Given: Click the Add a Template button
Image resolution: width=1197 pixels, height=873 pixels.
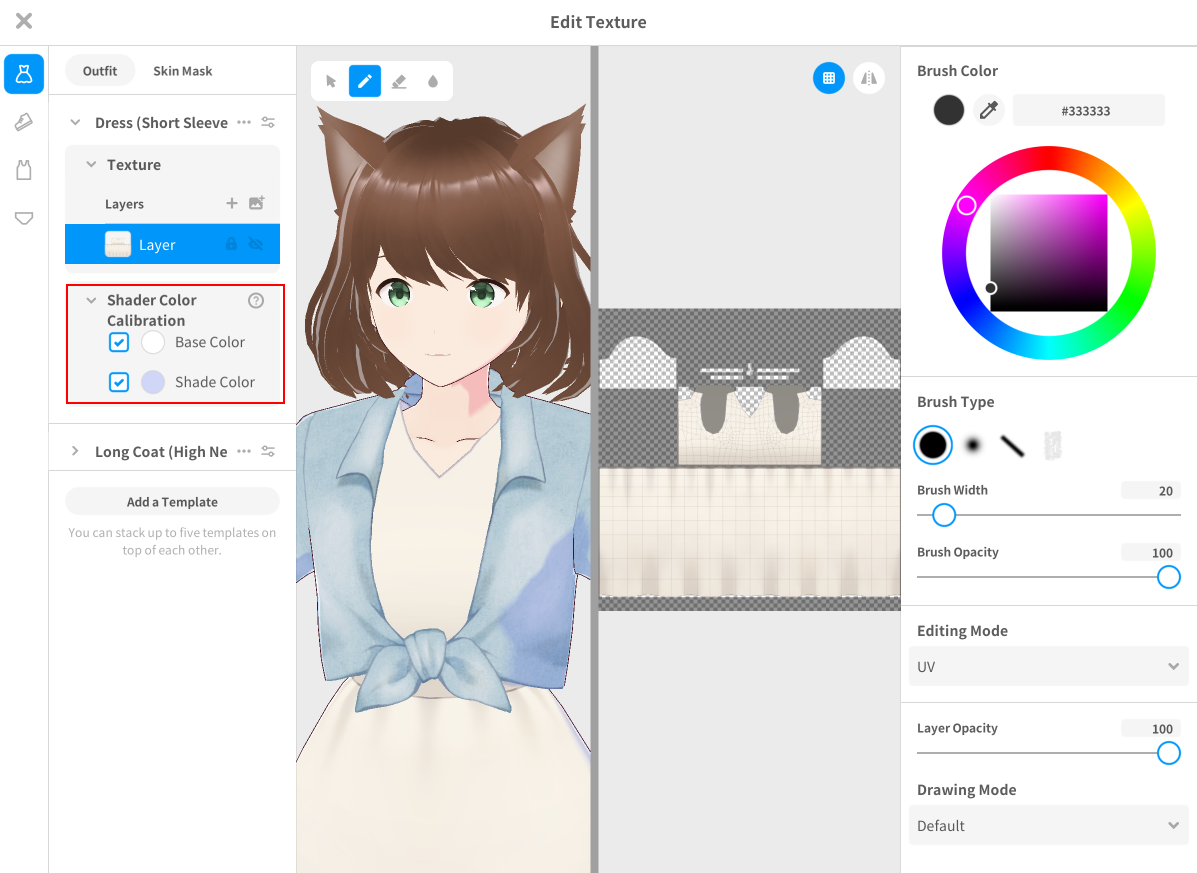Looking at the screenshot, I should tap(172, 502).
